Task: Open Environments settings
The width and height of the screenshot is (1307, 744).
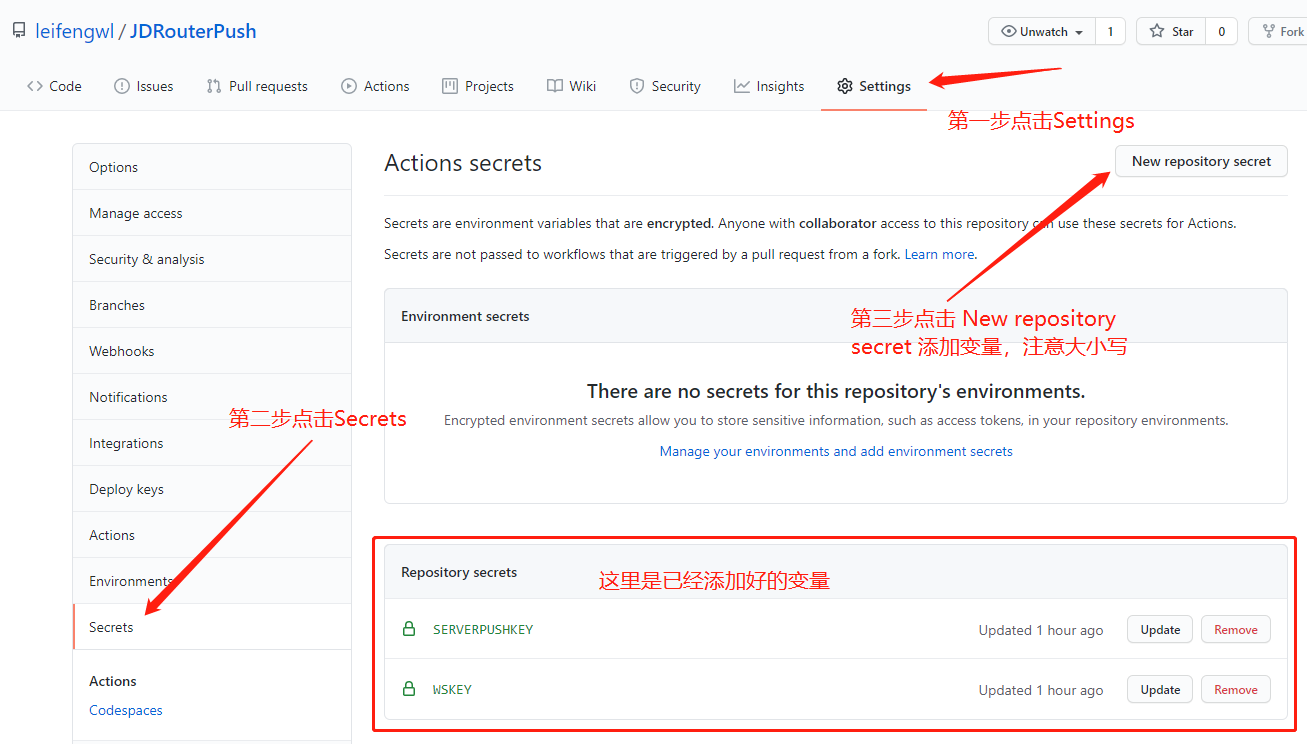Action: click(x=212, y=581)
